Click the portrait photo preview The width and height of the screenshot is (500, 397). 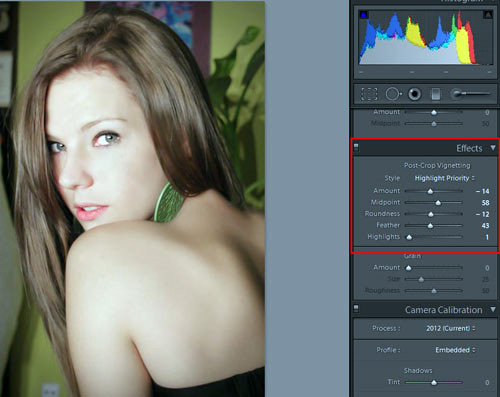pos(132,199)
